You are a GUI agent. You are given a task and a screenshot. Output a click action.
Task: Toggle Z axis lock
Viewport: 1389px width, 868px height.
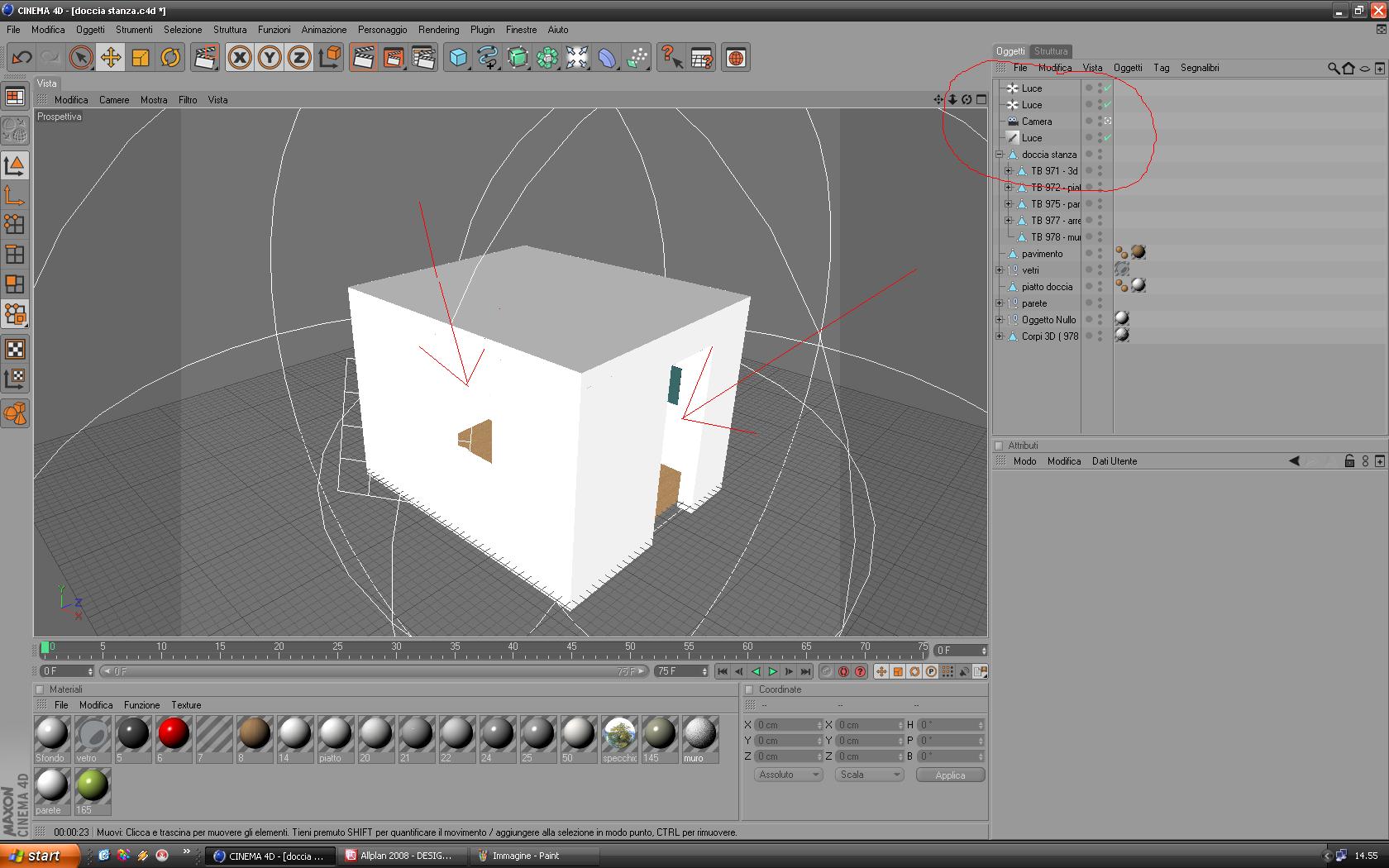point(299,58)
